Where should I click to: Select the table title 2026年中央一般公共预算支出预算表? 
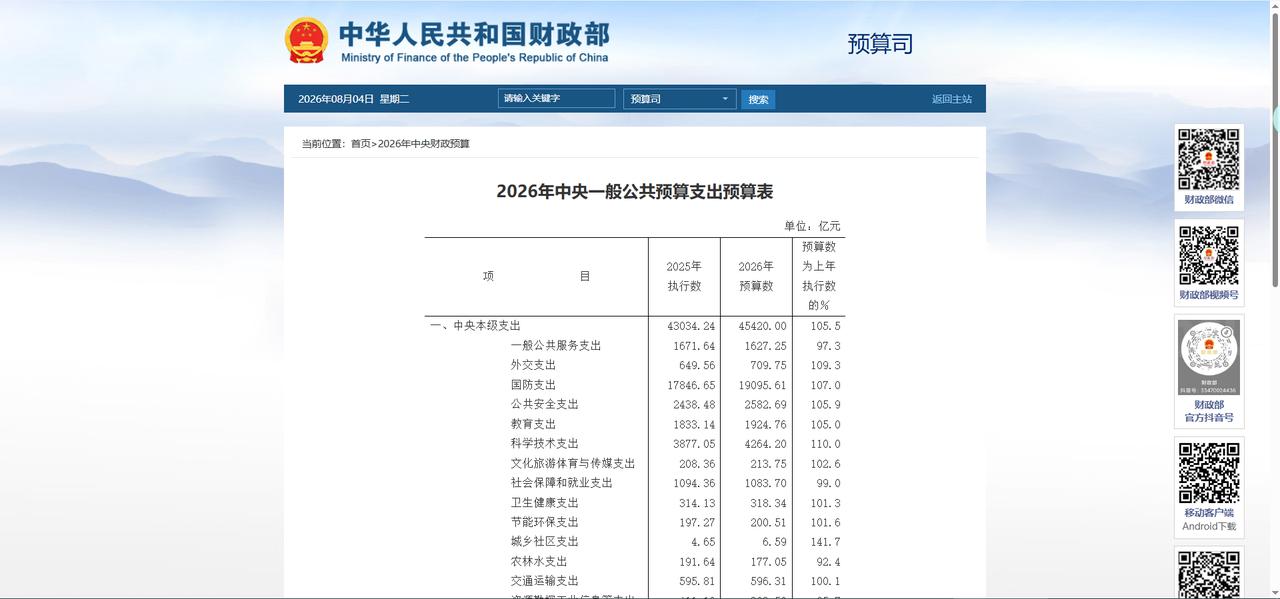635,191
